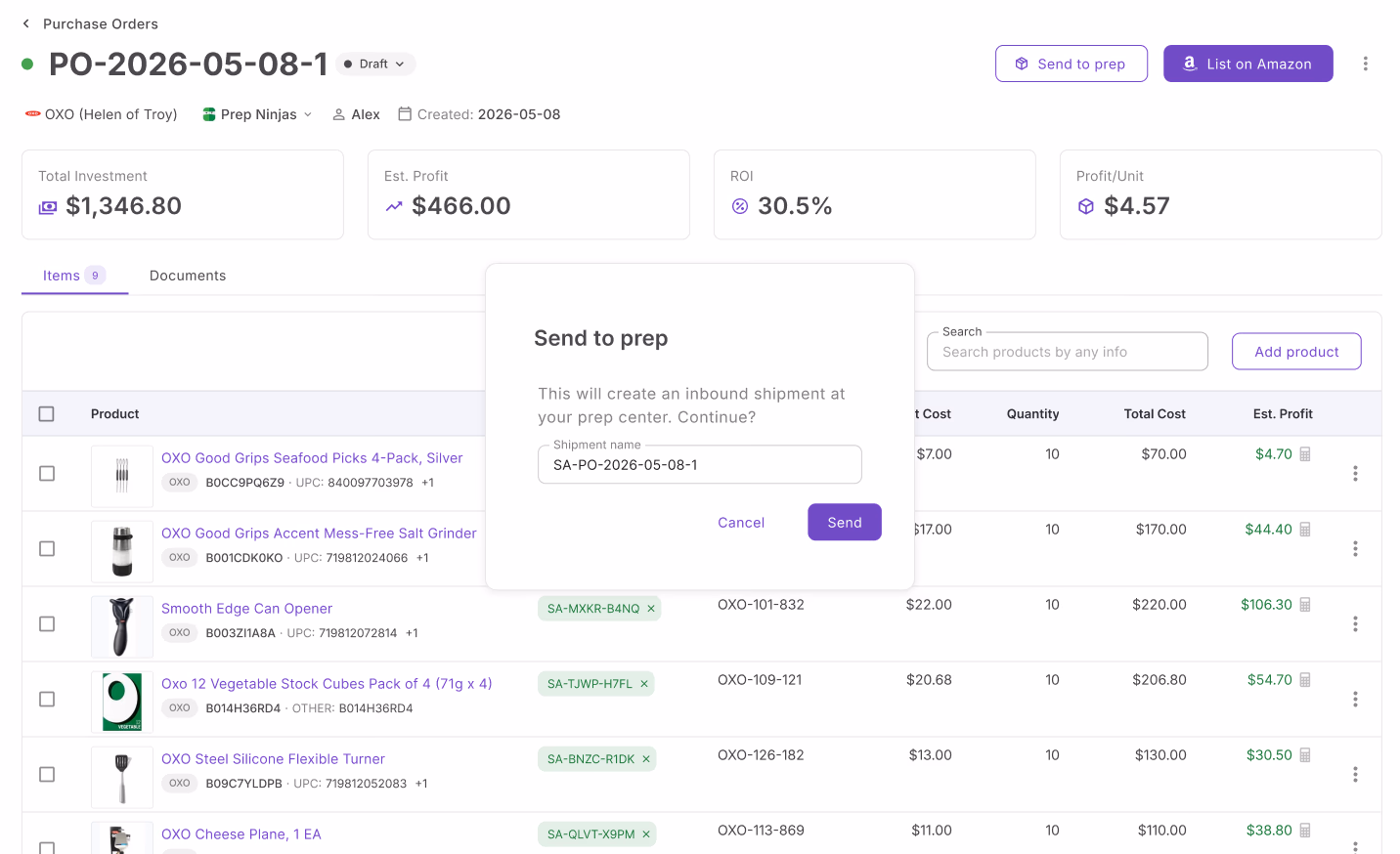Click the Profit/Unit box icon

(1086, 206)
